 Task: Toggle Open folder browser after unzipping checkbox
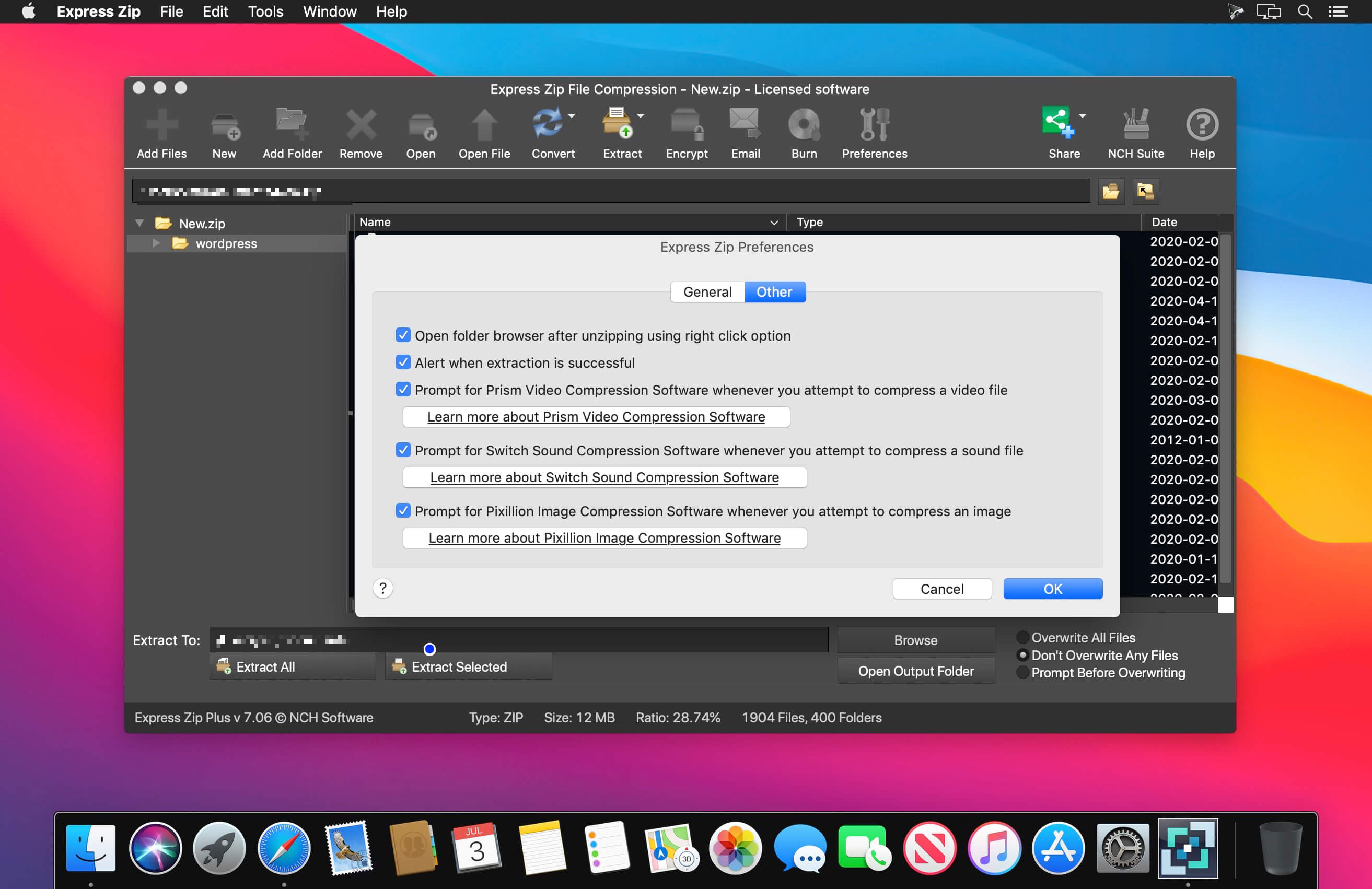coord(403,335)
